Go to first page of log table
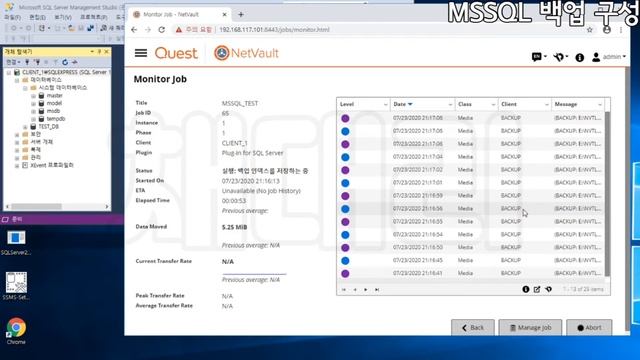Image resolution: width=640 pixels, height=360 pixels. tap(344, 289)
